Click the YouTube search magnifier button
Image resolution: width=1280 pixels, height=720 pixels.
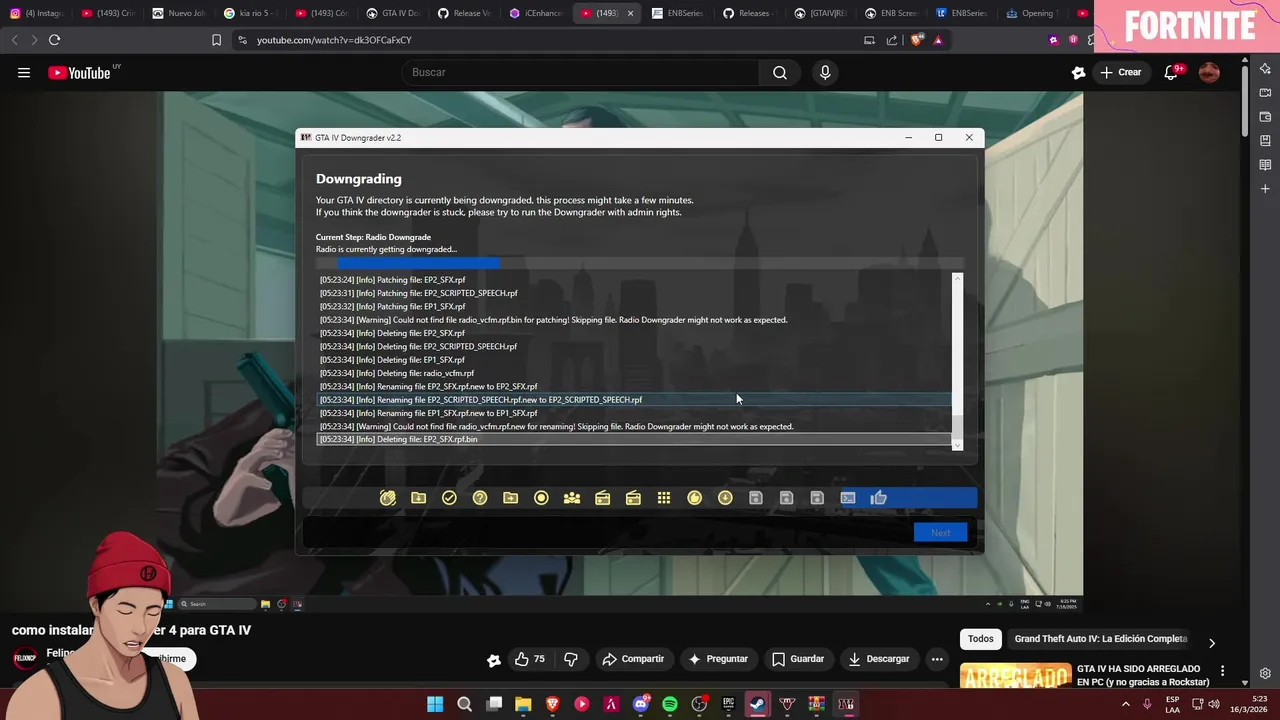click(x=780, y=72)
